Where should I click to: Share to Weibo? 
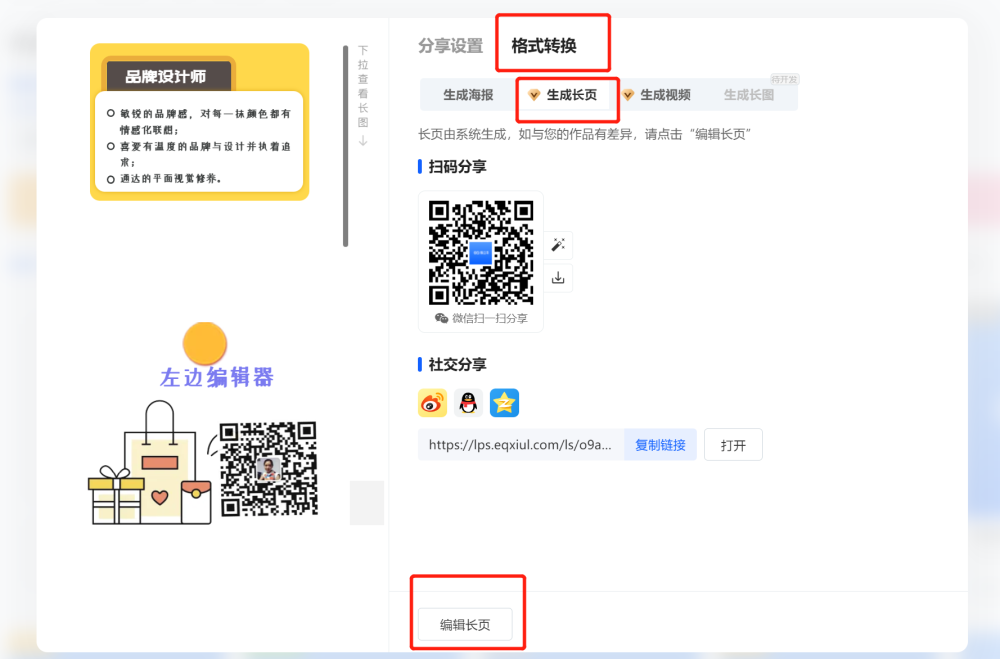(x=432, y=403)
